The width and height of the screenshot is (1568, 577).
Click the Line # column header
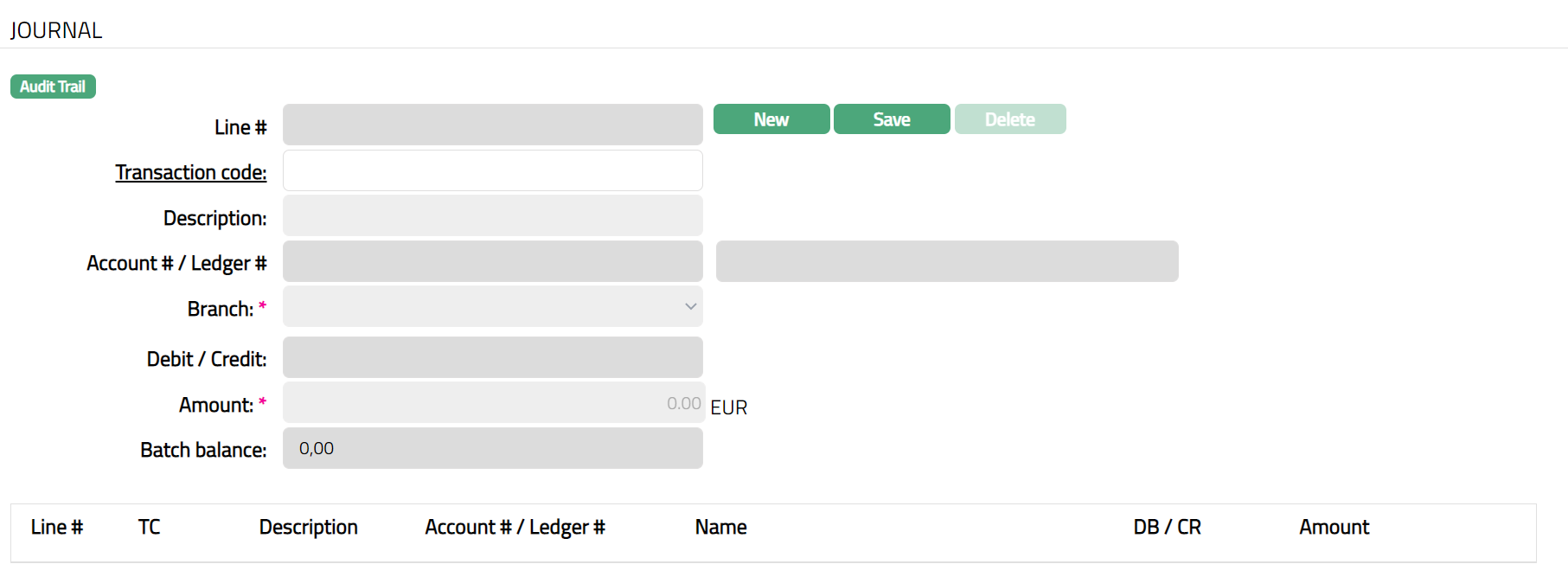click(x=57, y=527)
